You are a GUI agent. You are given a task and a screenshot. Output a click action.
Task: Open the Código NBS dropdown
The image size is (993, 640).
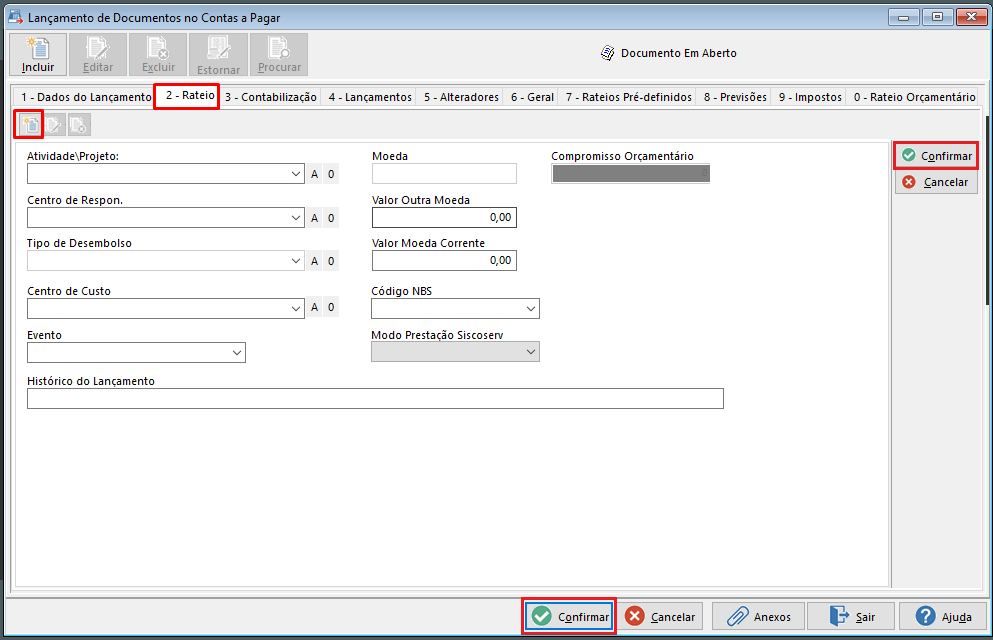[x=531, y=308]
